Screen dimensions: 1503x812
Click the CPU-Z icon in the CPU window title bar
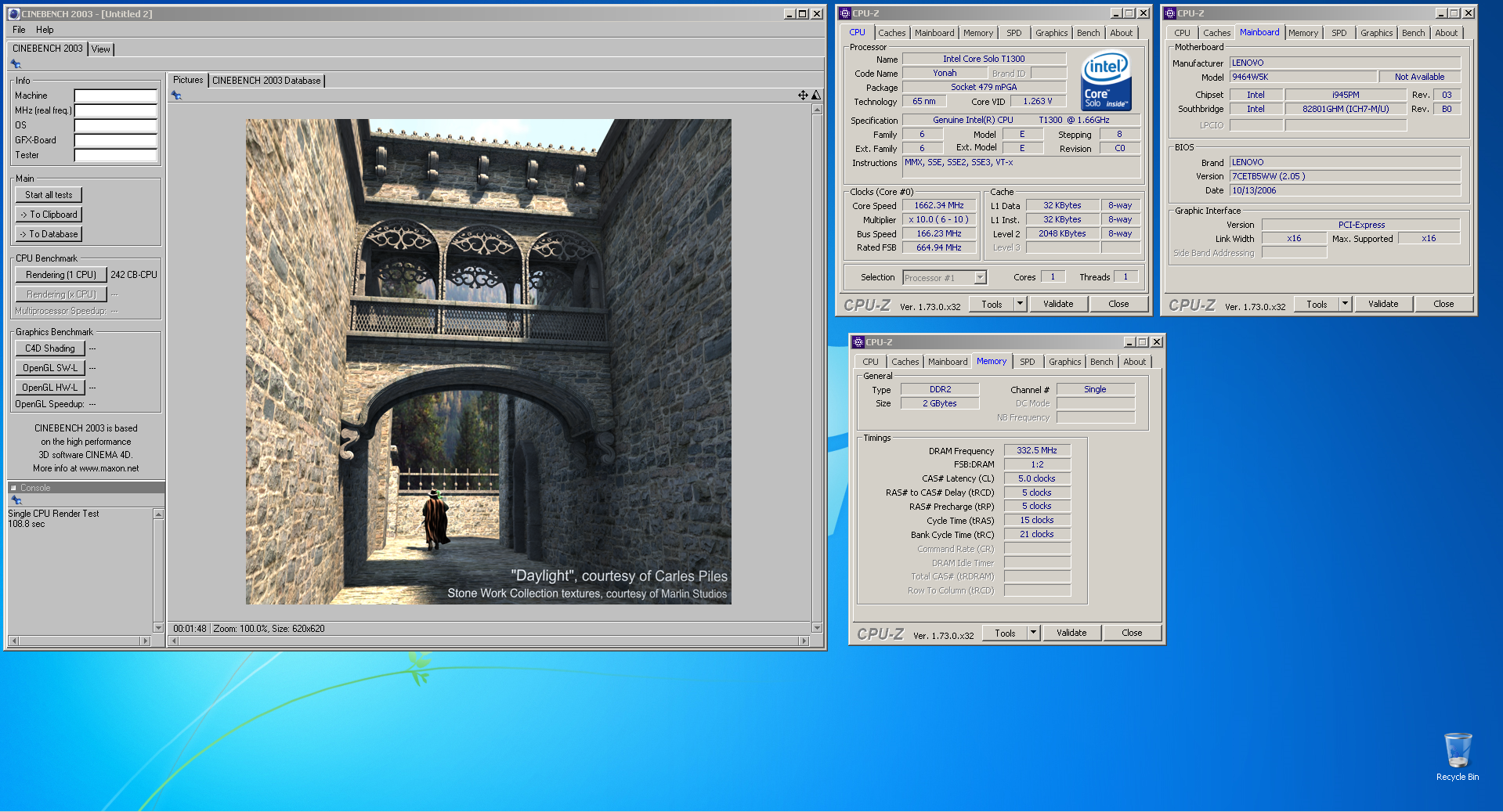coord(845,13)
